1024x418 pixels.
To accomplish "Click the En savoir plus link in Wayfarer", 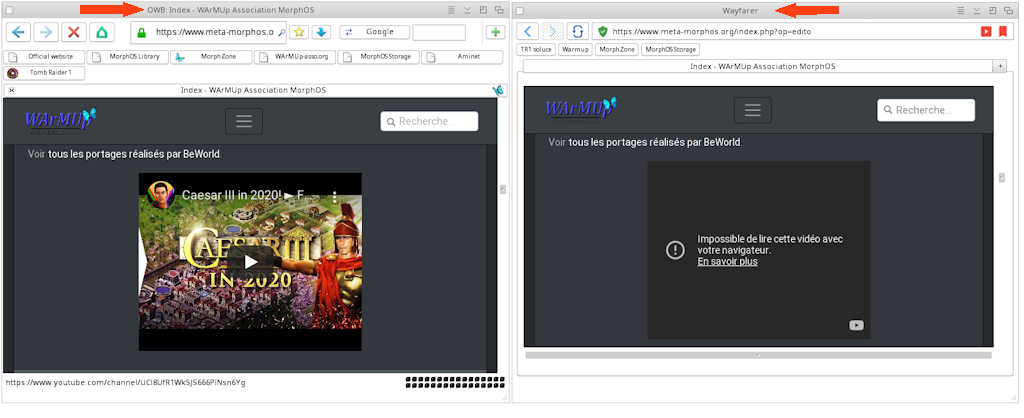I will 728,262.
